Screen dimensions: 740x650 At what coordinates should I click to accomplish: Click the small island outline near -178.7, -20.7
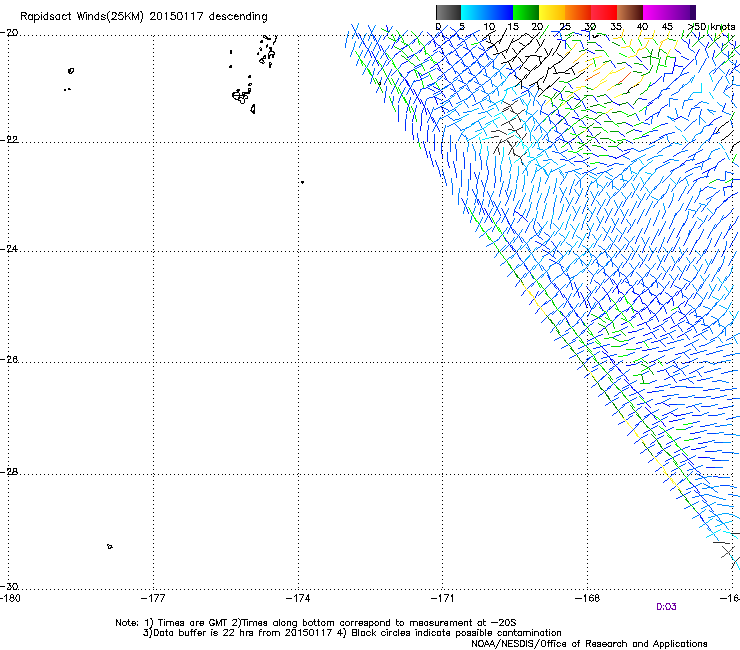click(71, 71)
